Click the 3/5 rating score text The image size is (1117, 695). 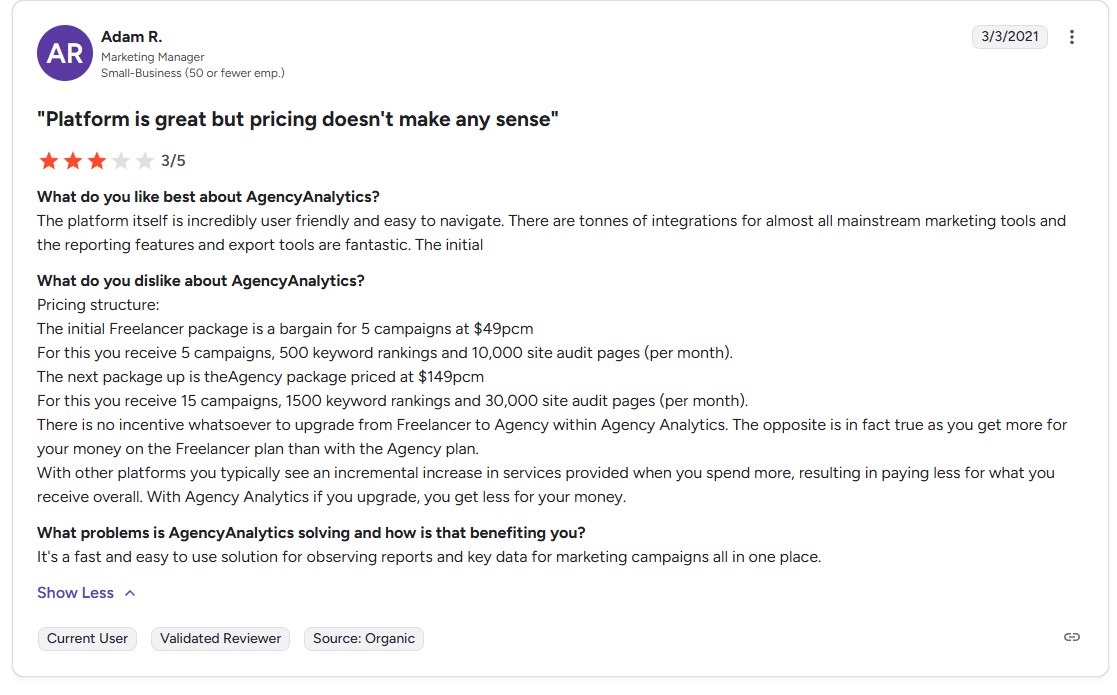coord(173,161)
